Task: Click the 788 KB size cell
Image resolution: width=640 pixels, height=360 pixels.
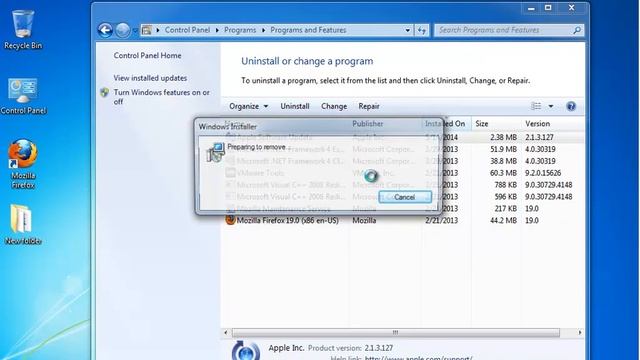Action: click(x=505, y=185)
